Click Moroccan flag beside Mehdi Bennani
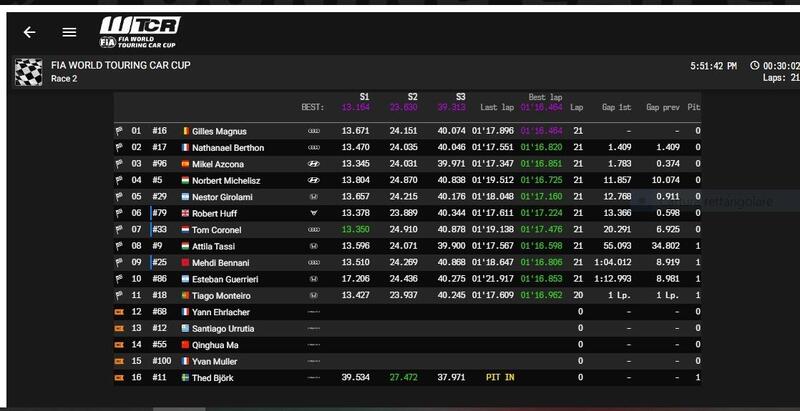 click(186, 263)
